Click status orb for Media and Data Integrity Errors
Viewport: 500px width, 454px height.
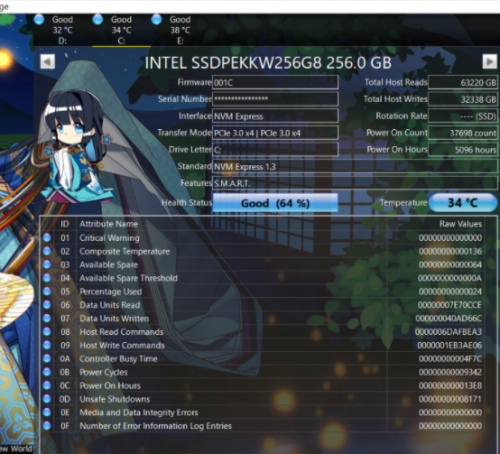[47, 412]
